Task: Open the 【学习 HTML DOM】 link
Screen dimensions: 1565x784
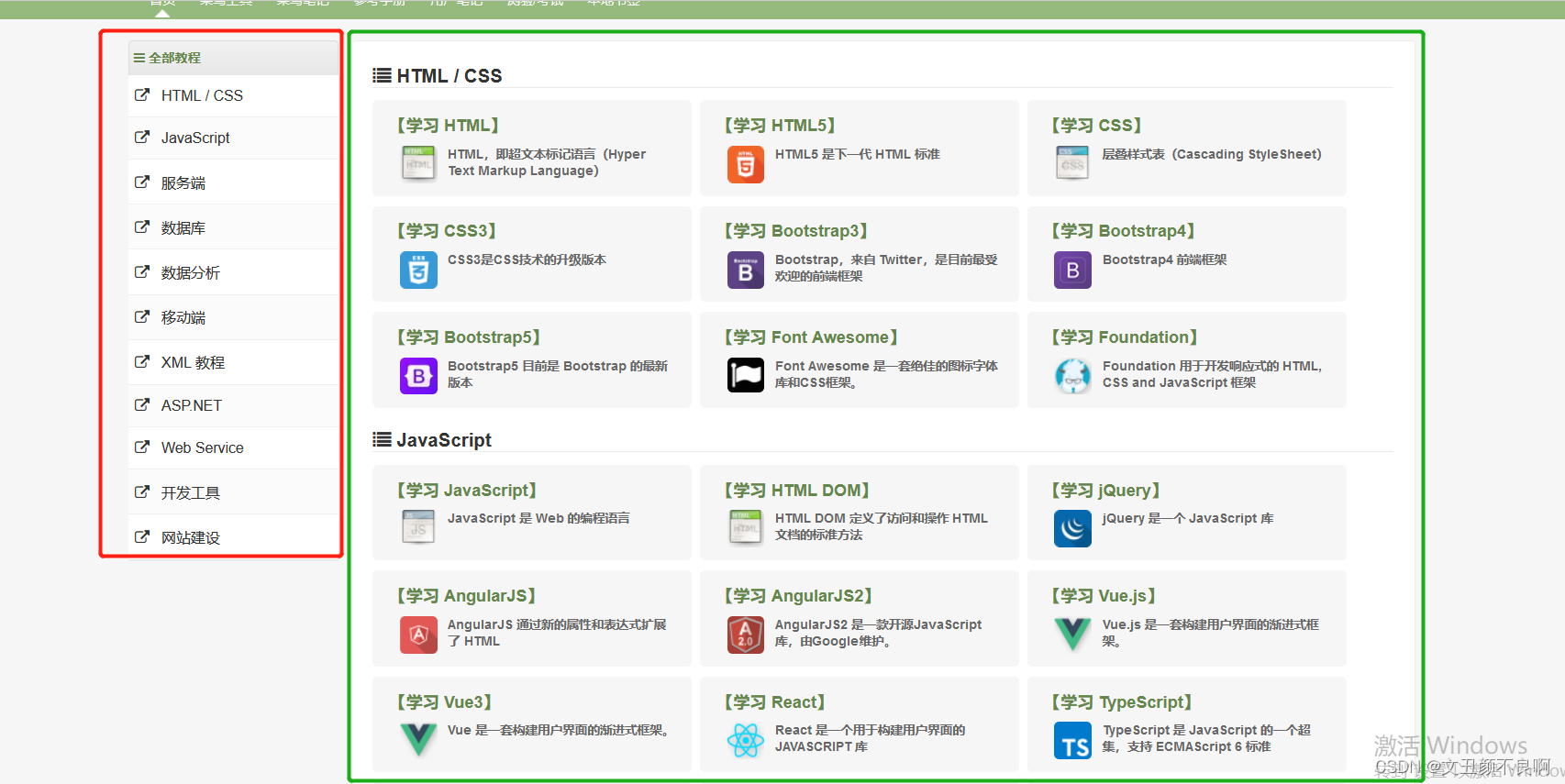Action: pos(796,491)
